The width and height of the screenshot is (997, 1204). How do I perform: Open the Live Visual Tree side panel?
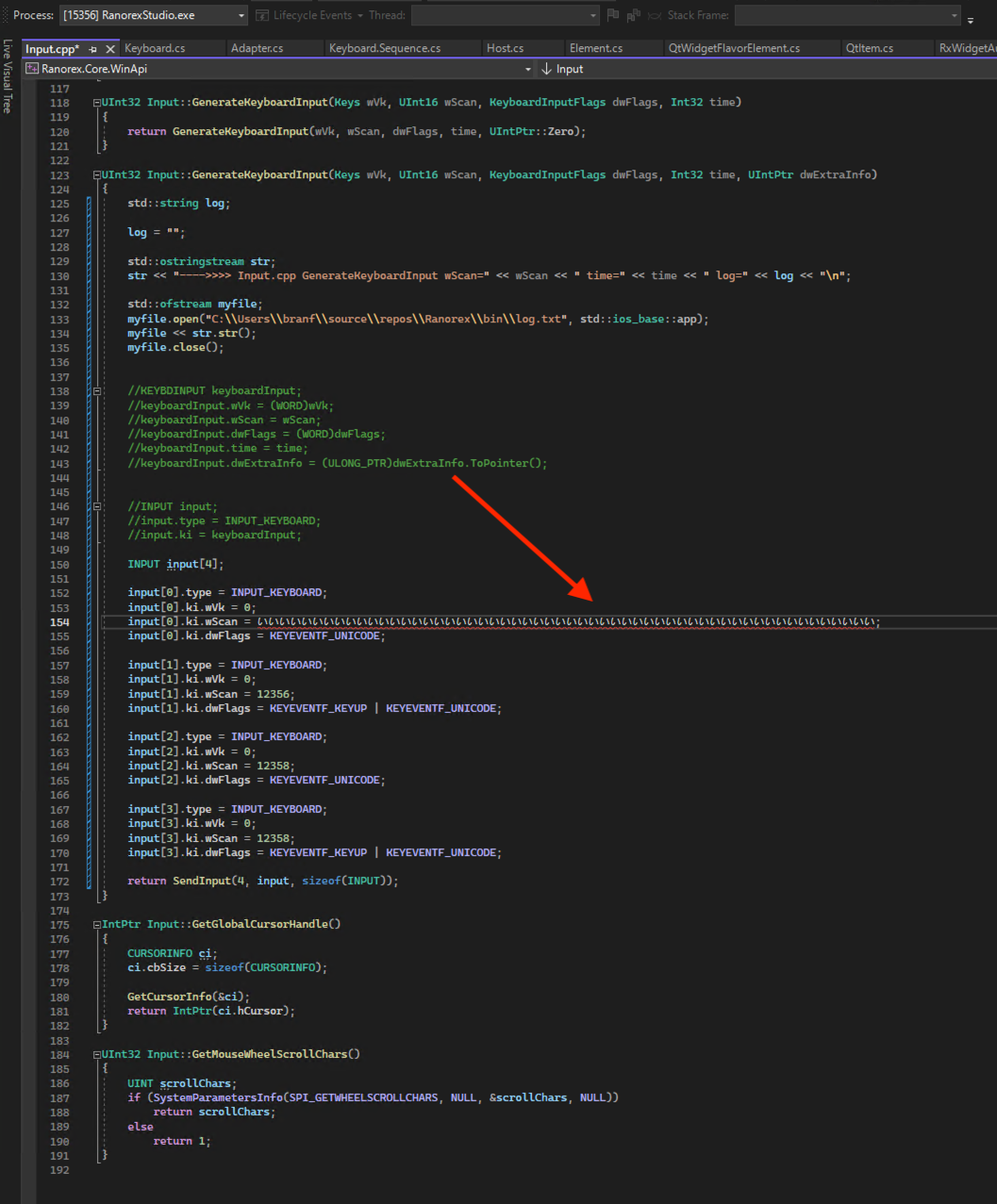8,75
